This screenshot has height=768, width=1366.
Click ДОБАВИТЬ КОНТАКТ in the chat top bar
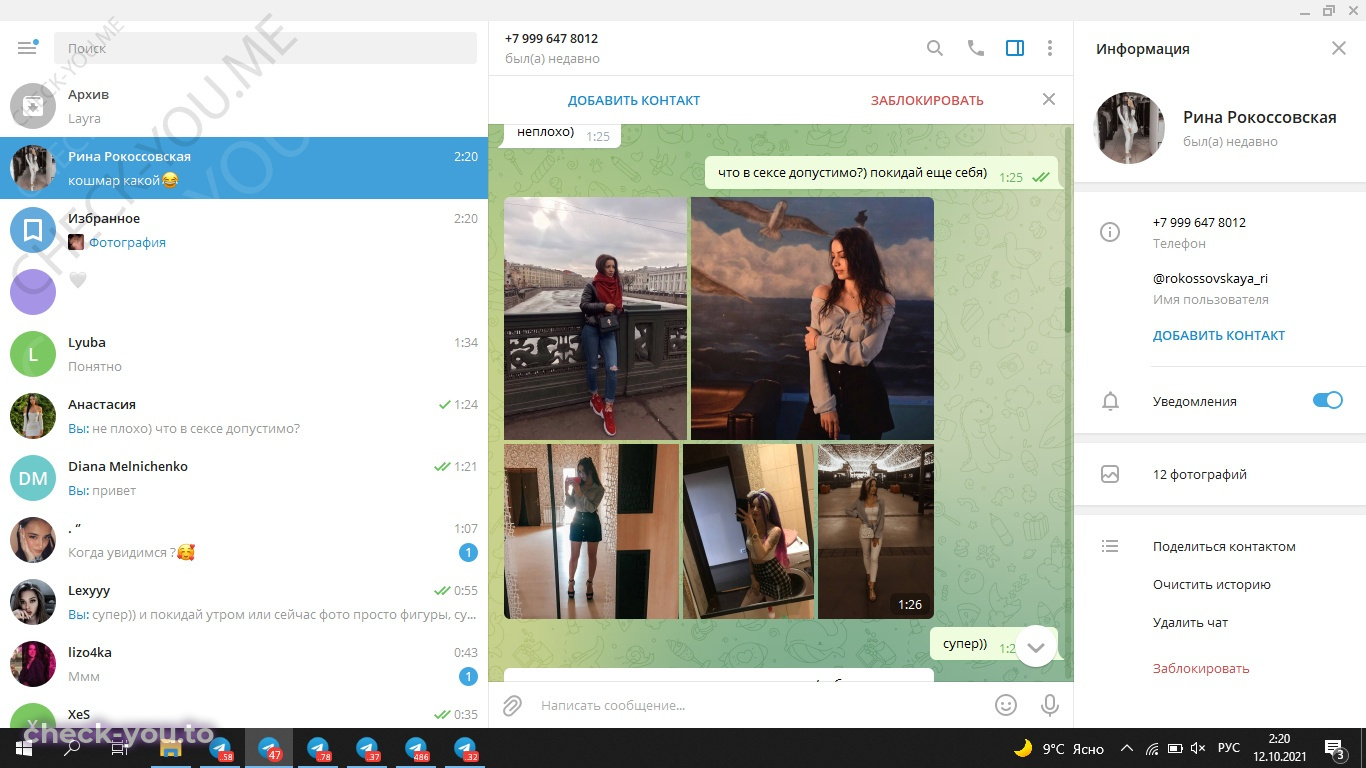click(634, 100)
